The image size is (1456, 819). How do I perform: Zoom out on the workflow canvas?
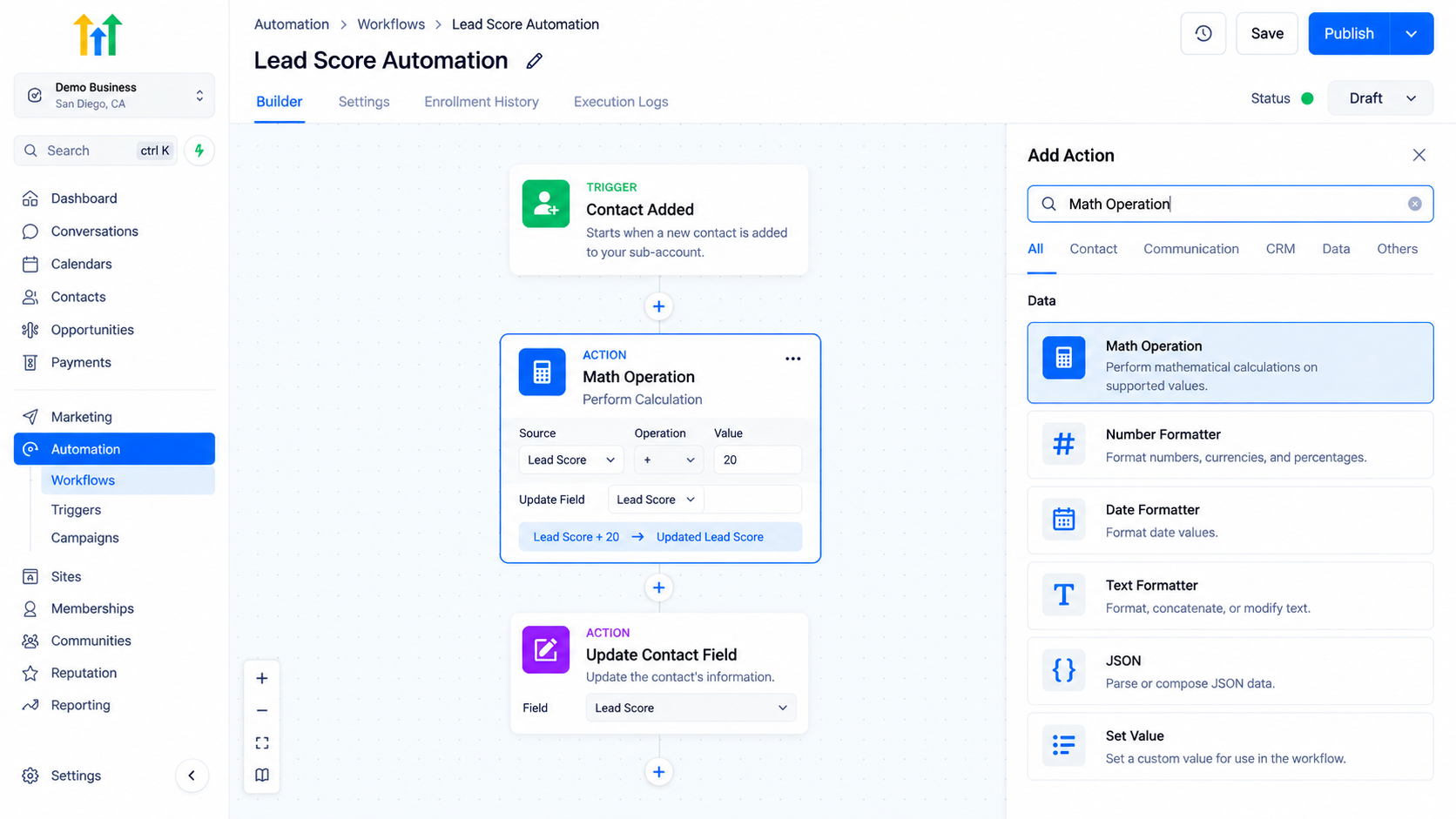click(x=262, y=710)
